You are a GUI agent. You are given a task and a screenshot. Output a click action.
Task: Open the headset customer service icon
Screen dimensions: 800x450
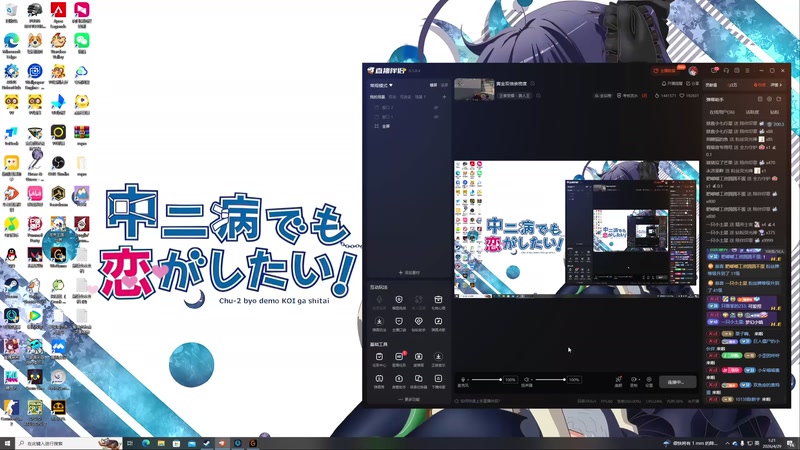(726, 70)
